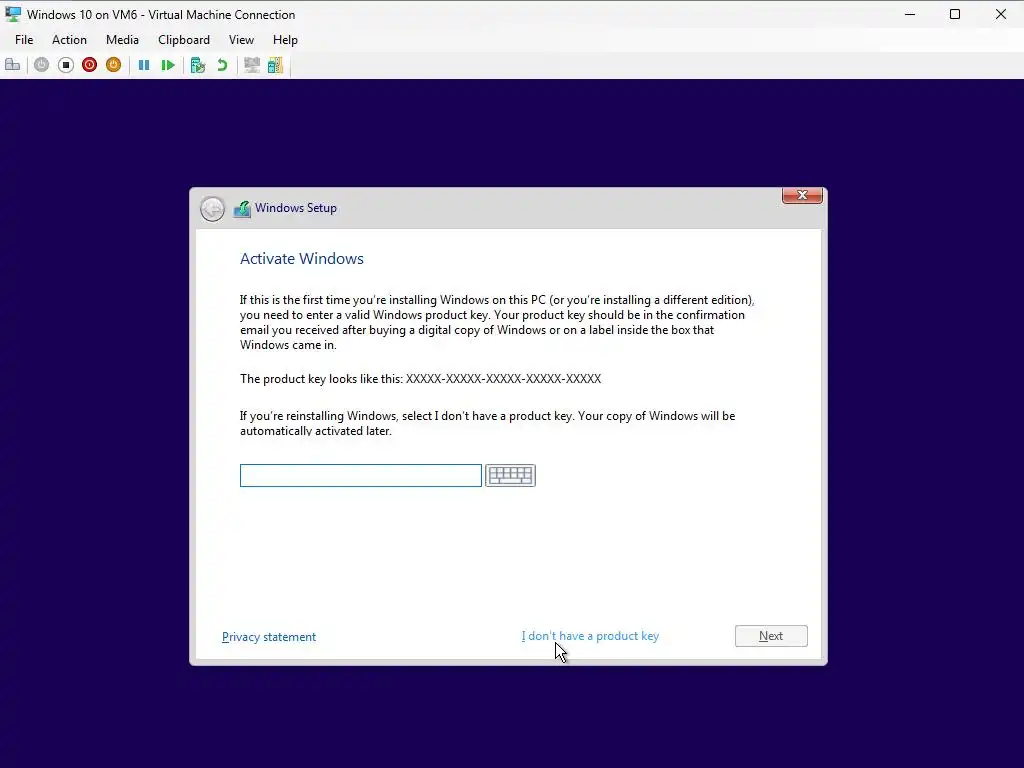Maximize the Virtual Machine Connection window
This screenshot has width=1024, height=768.
coord(955,14)
